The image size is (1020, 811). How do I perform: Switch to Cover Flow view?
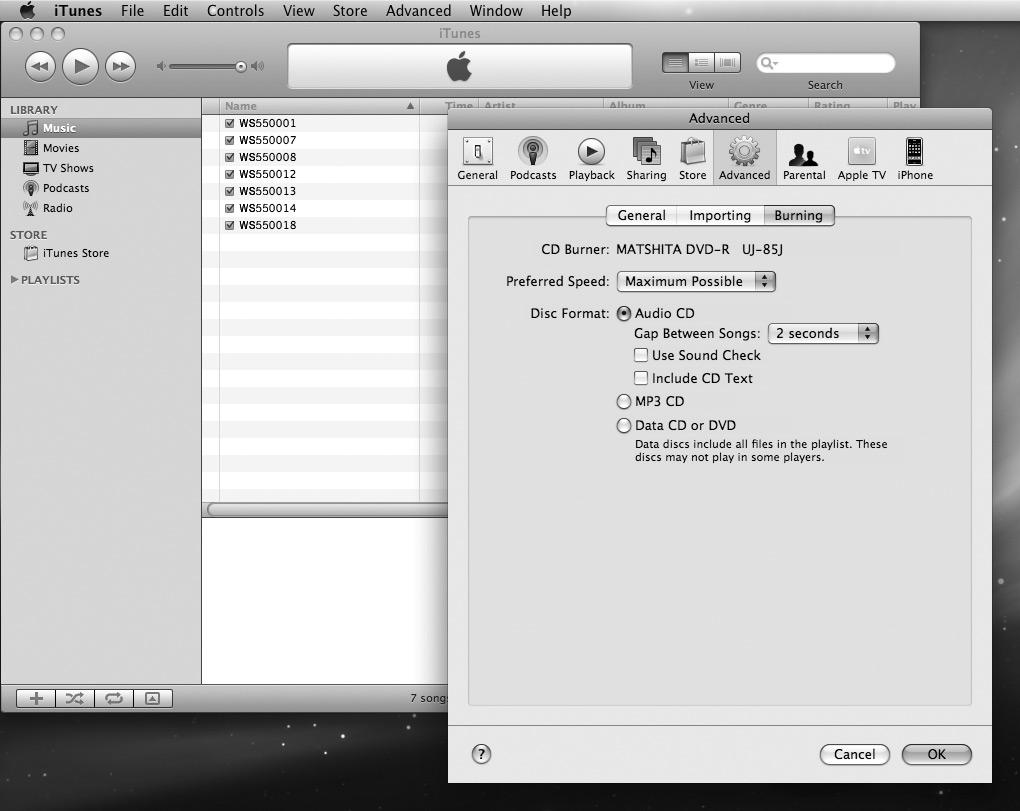(727, 63)
